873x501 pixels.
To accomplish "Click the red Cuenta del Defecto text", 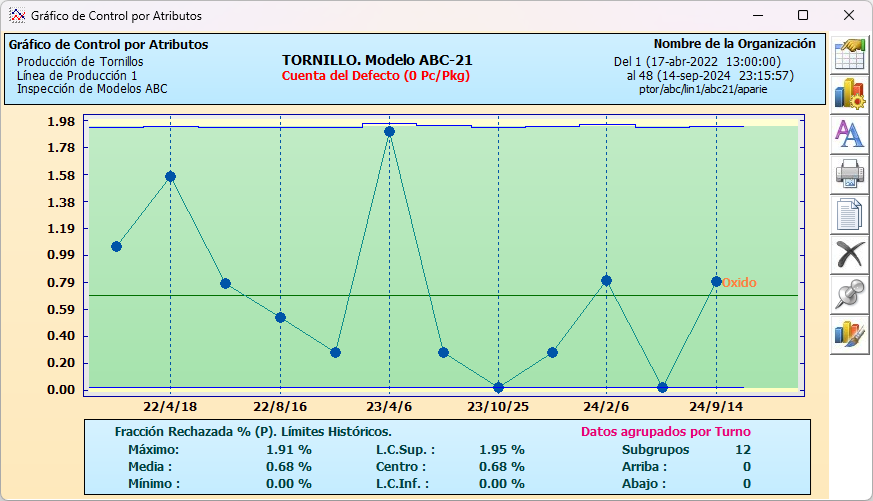I will (x=376, y=76).
